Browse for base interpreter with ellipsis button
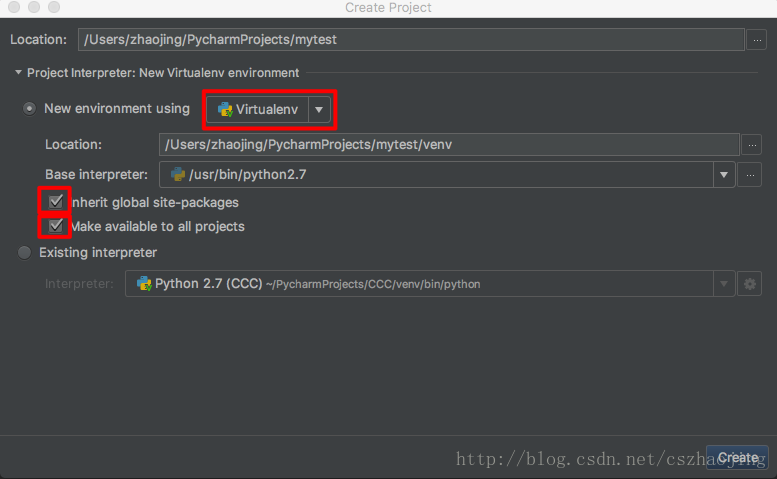 [x=750, y=175]
